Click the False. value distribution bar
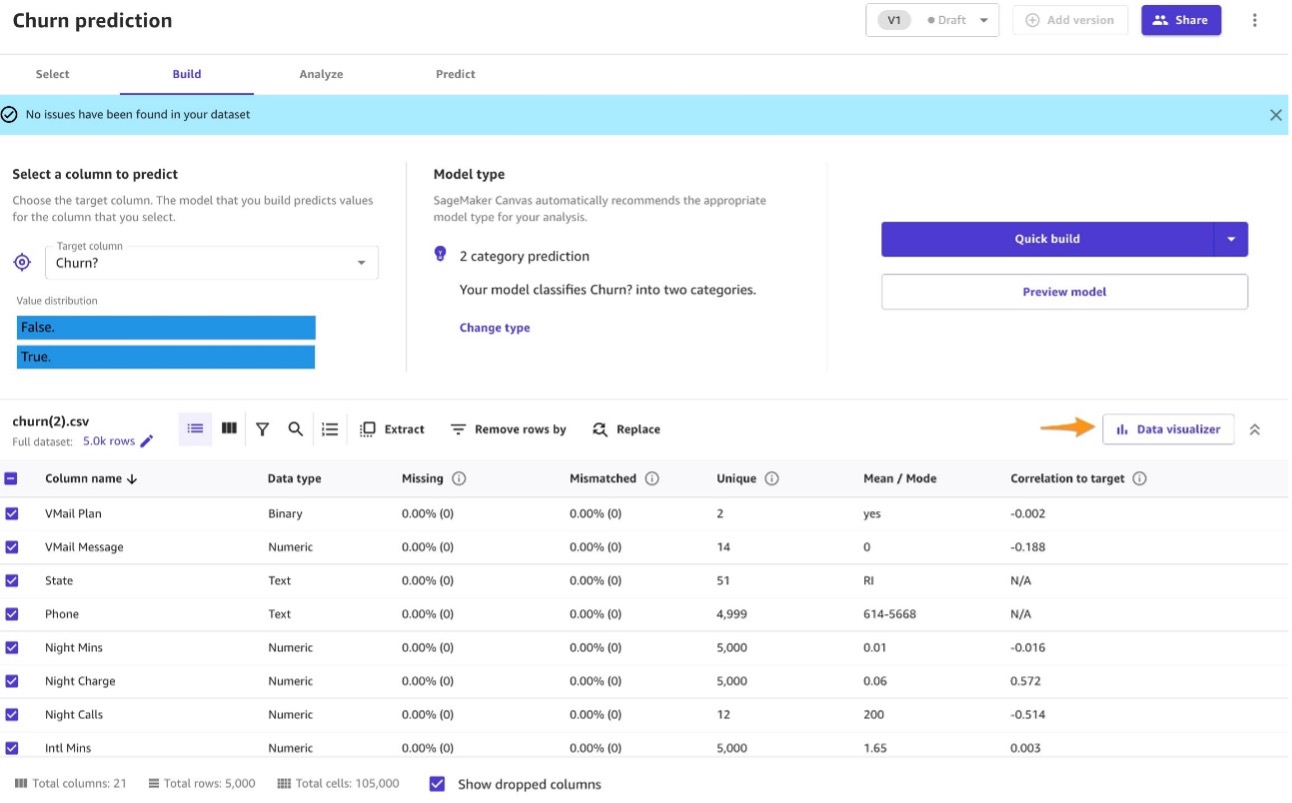The width and height of the screenshot is (1292, 803). pyautogui.click(x=166, y=328)
